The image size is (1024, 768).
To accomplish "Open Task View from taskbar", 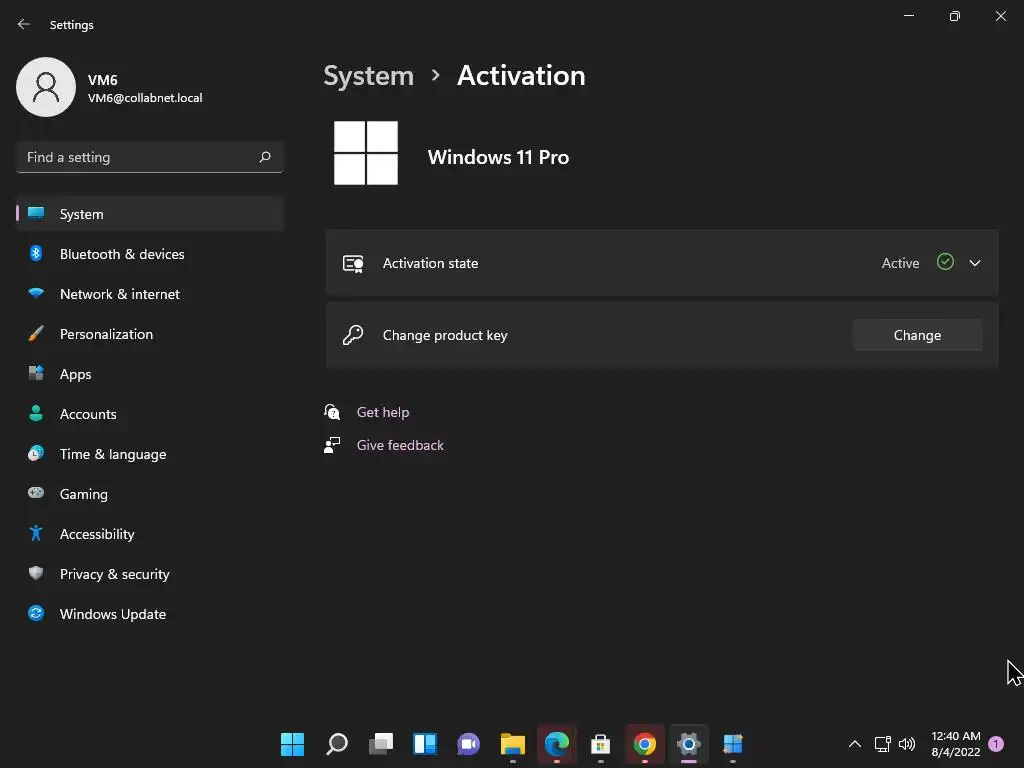I will (x=381, y=744).
